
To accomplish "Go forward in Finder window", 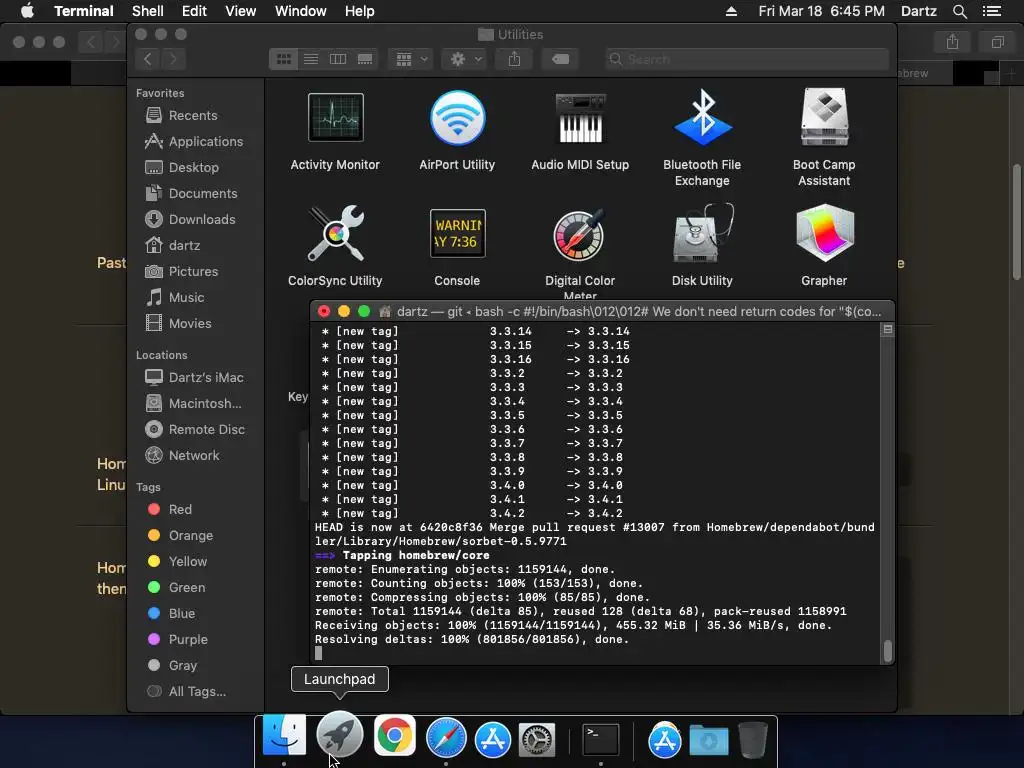I will pos(173,59).
